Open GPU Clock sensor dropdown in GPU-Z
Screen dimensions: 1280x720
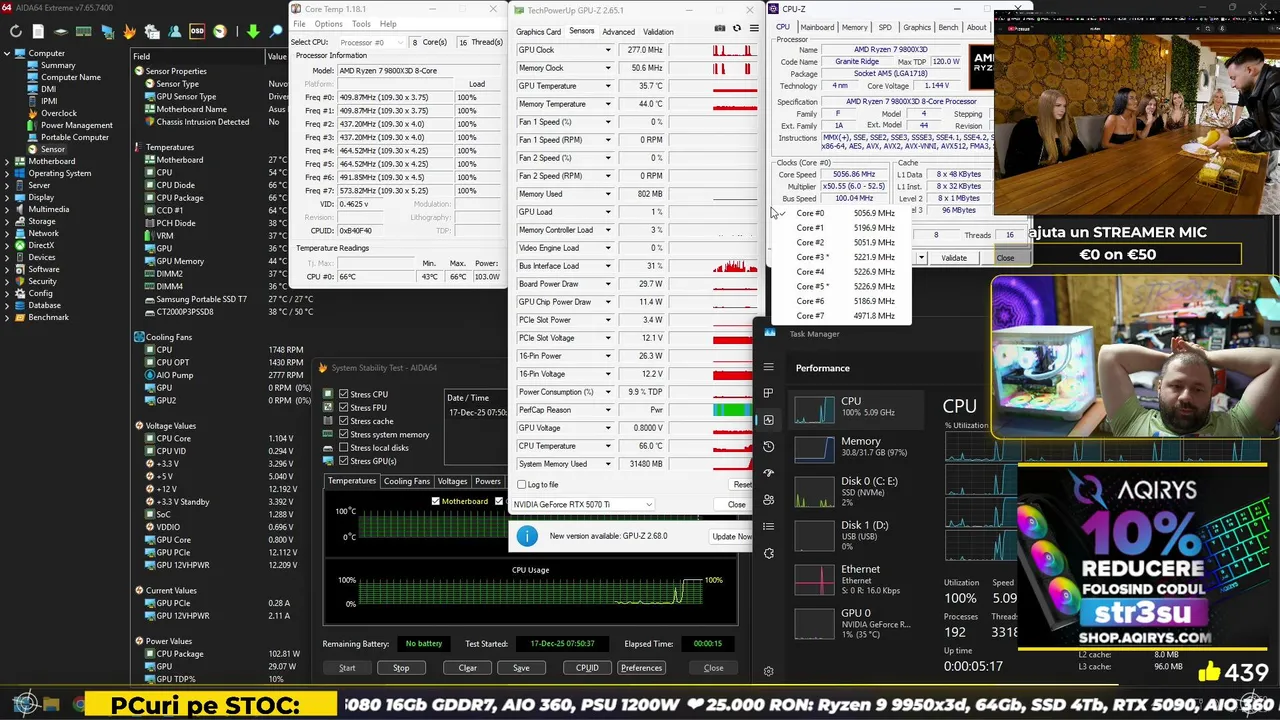[x=607, y=50]
